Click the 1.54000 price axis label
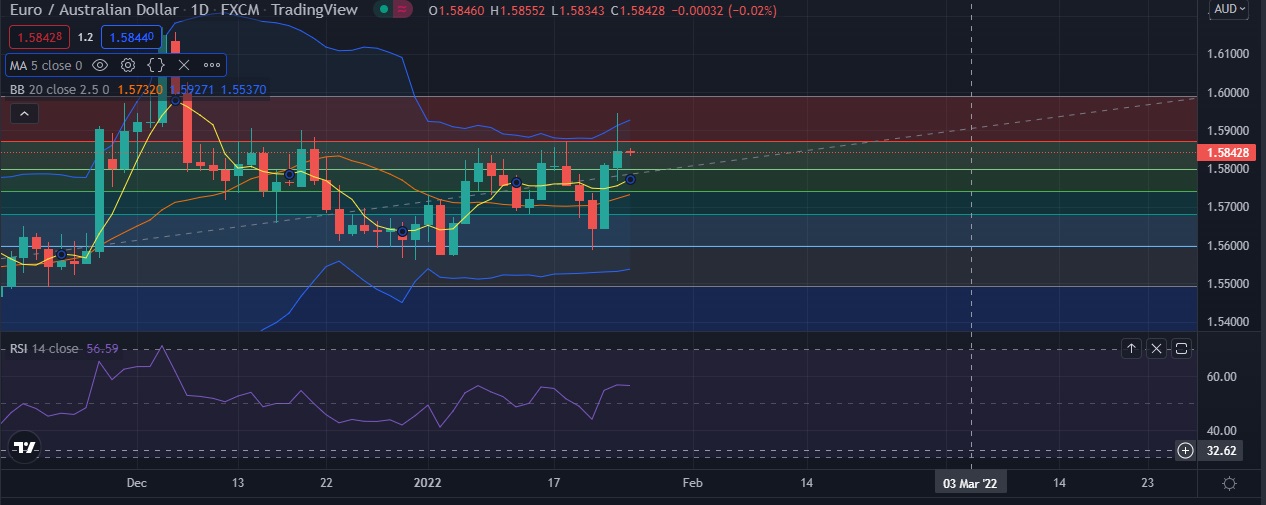The height and width of the screenshot is (505, 1266). pyautogui.click(x=1226, y=323)
